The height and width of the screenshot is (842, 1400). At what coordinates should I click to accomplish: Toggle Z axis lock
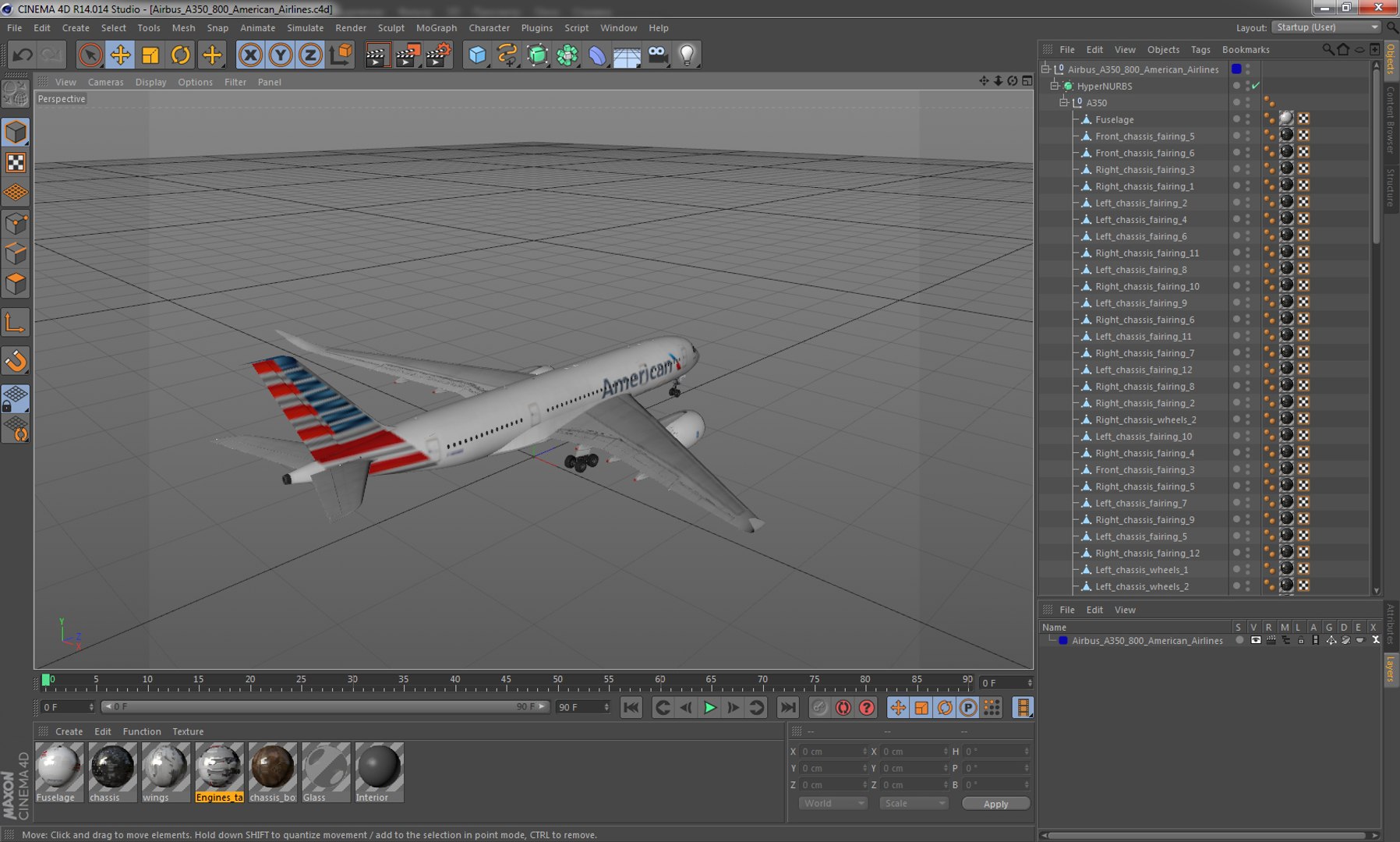point(310,55)
